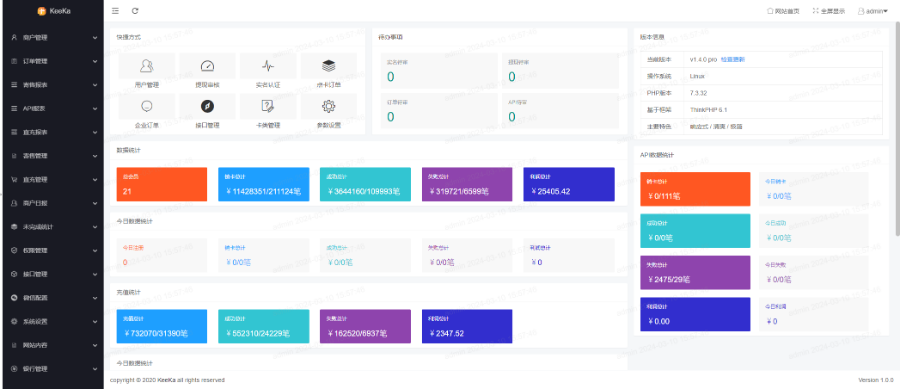This screenshot has width=900, height=389.
Task: Click the person icon beside 商户管理
Action: 14,37
